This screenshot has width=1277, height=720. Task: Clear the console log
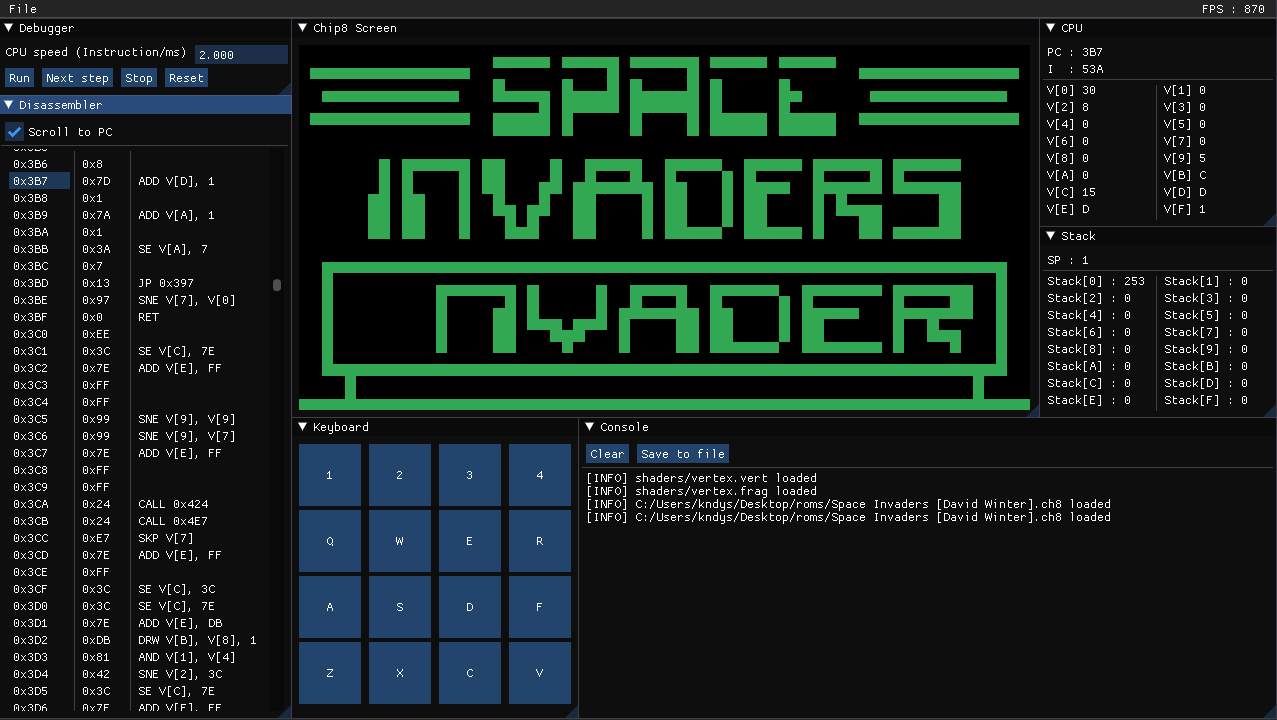pyautogui.click(x=607, y=453)
